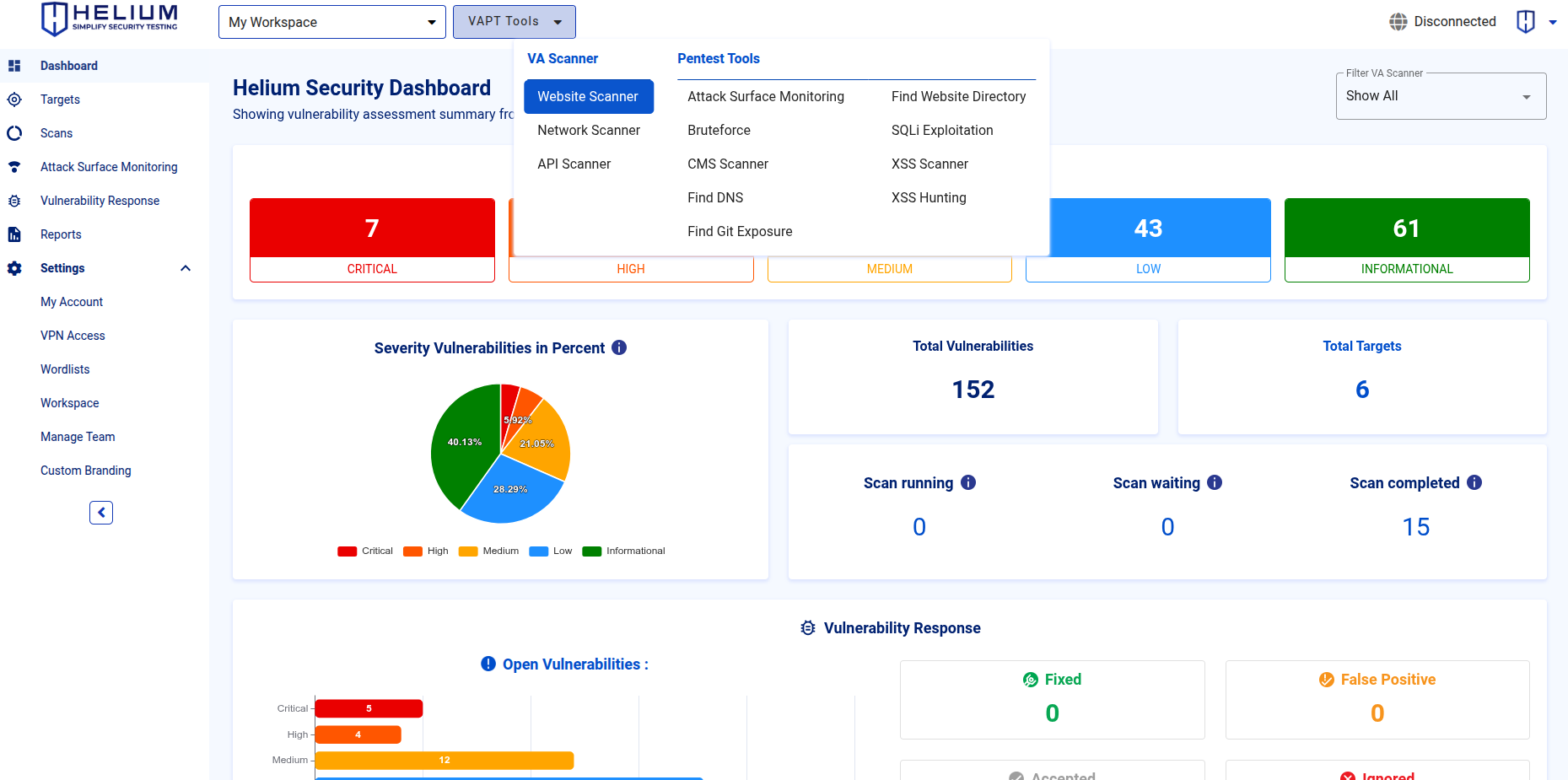
Task: Click the Critical vulnerabilities count card
Action: coord(372,239)
